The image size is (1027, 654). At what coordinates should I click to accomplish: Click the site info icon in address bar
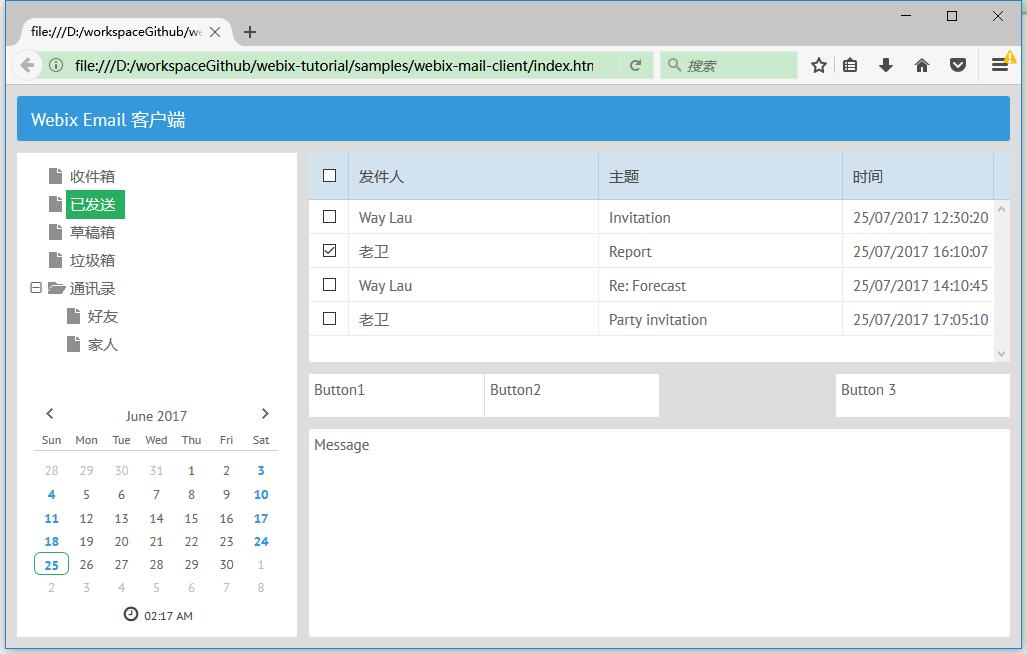pyautogui.click(x=56, y=65)
